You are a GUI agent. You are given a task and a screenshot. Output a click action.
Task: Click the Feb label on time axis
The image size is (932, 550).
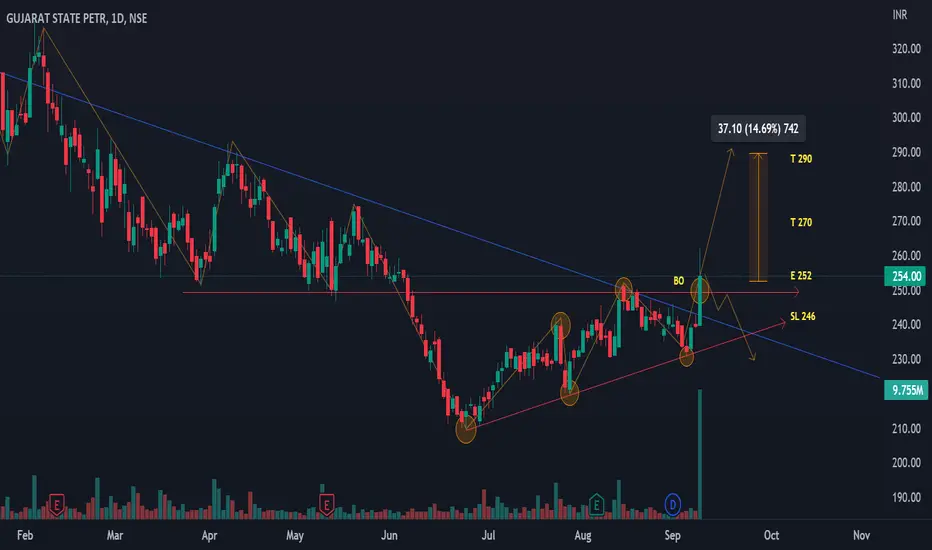25,535
